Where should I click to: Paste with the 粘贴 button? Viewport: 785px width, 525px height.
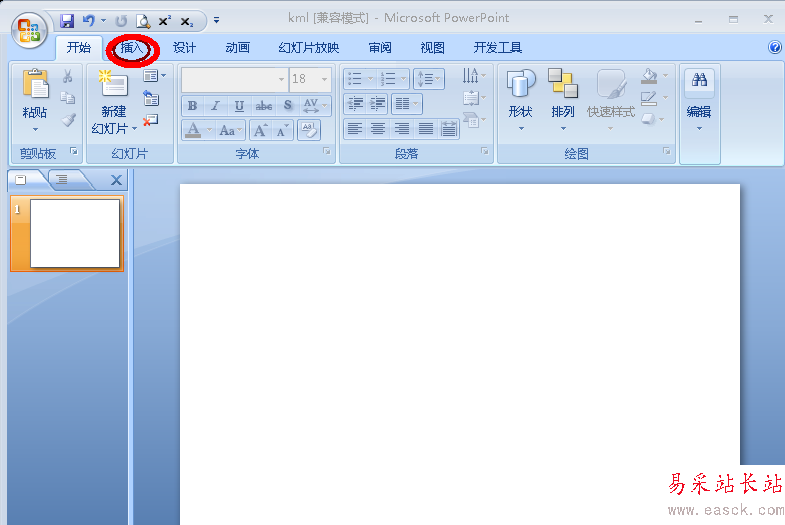click(x=35, y=93)
